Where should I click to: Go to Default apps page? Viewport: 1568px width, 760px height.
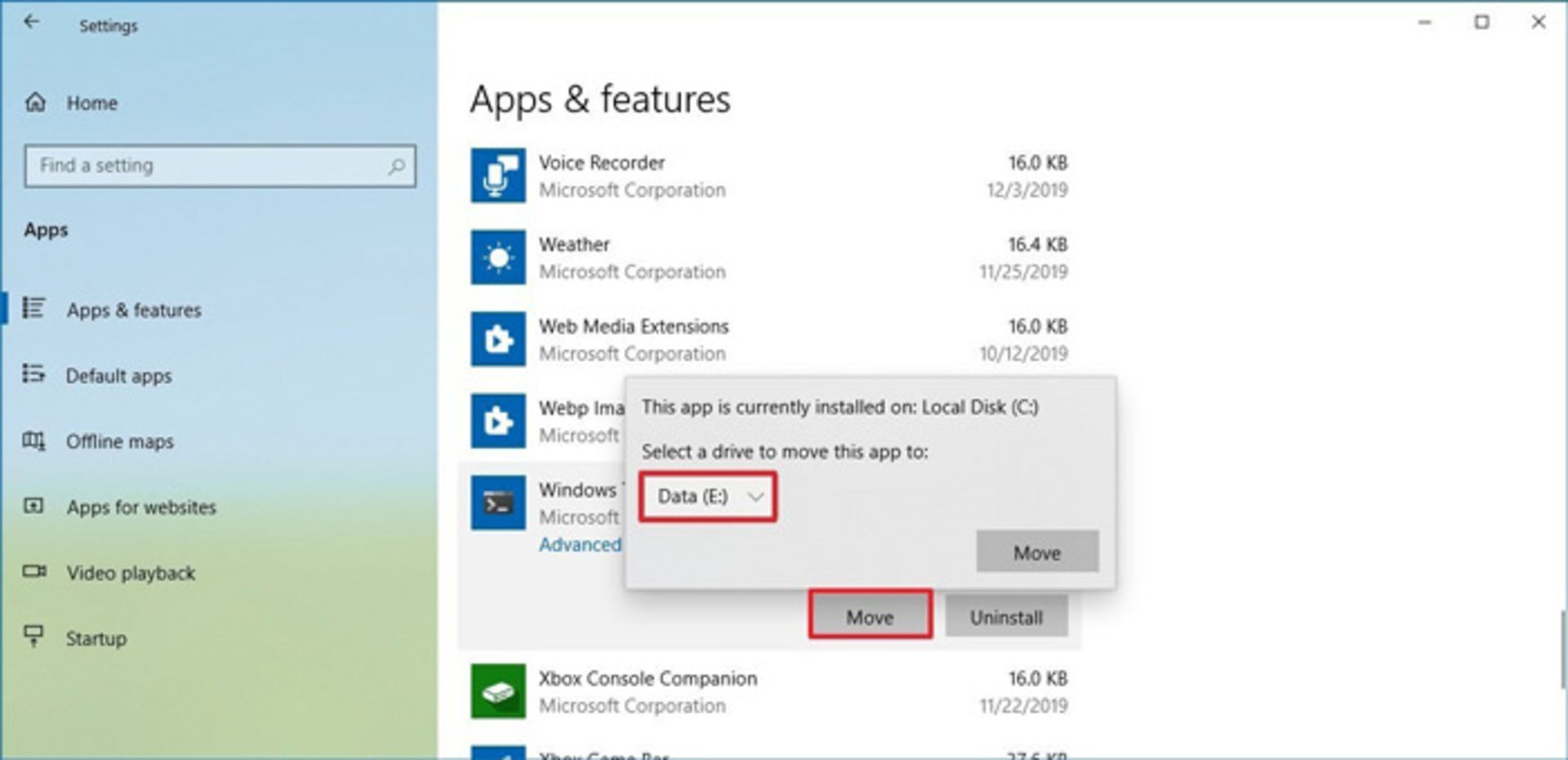coord(119,376)
